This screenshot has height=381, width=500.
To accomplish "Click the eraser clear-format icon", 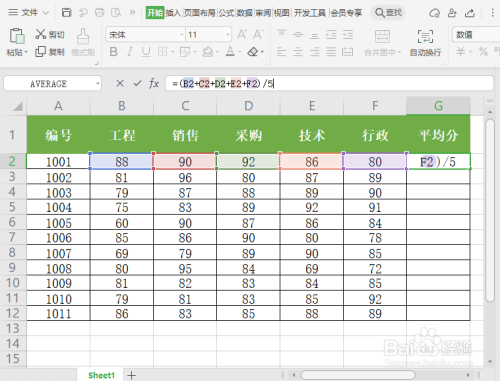I will point(253,52).
